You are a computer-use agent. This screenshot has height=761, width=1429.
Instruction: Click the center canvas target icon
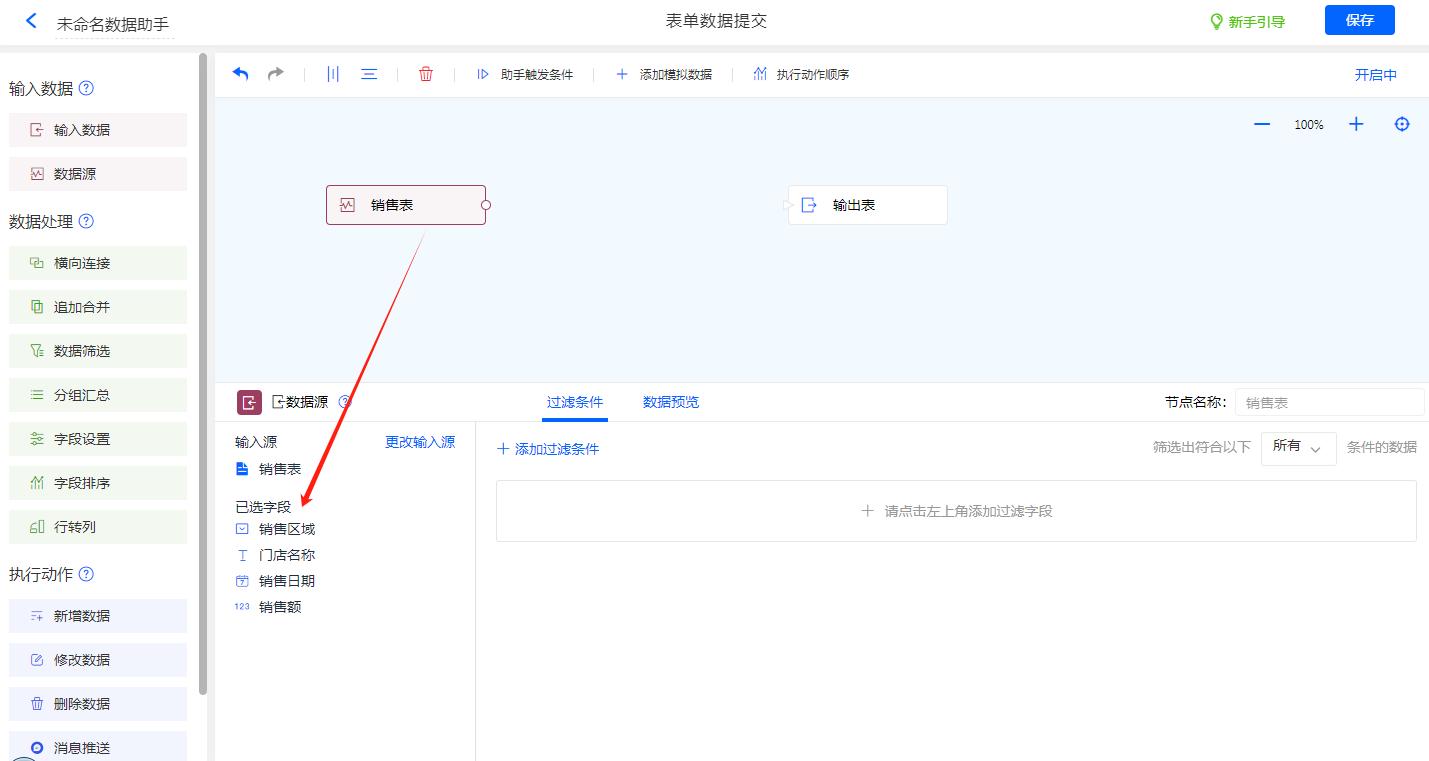[x=1402, y=124]
